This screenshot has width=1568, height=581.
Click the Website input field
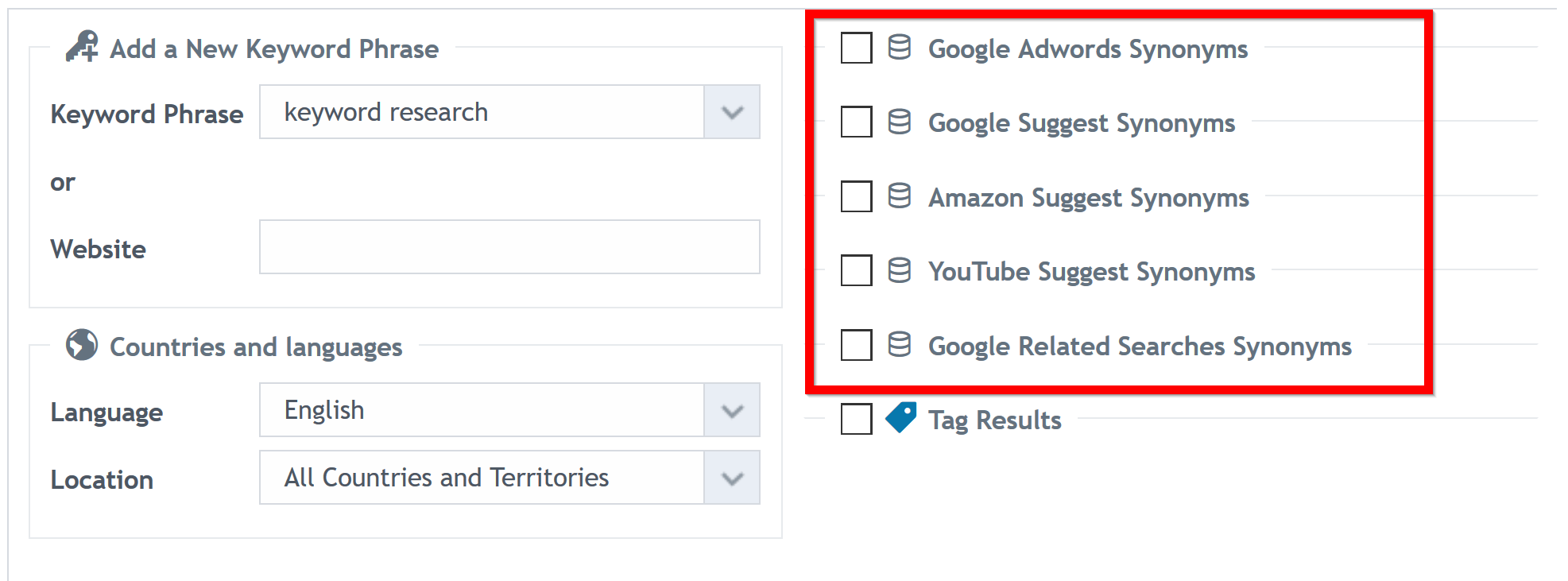(509, 247)
